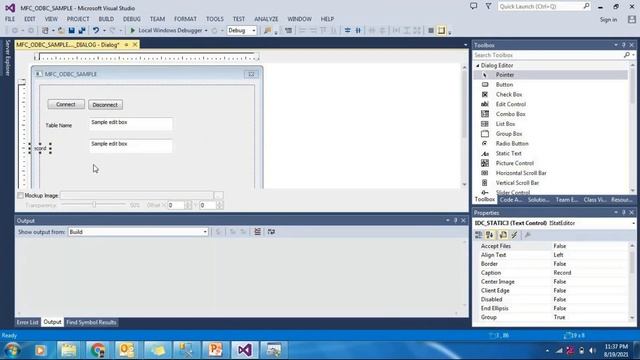Click Categorized icon in Properties toolbar

(x=478, y=235)
